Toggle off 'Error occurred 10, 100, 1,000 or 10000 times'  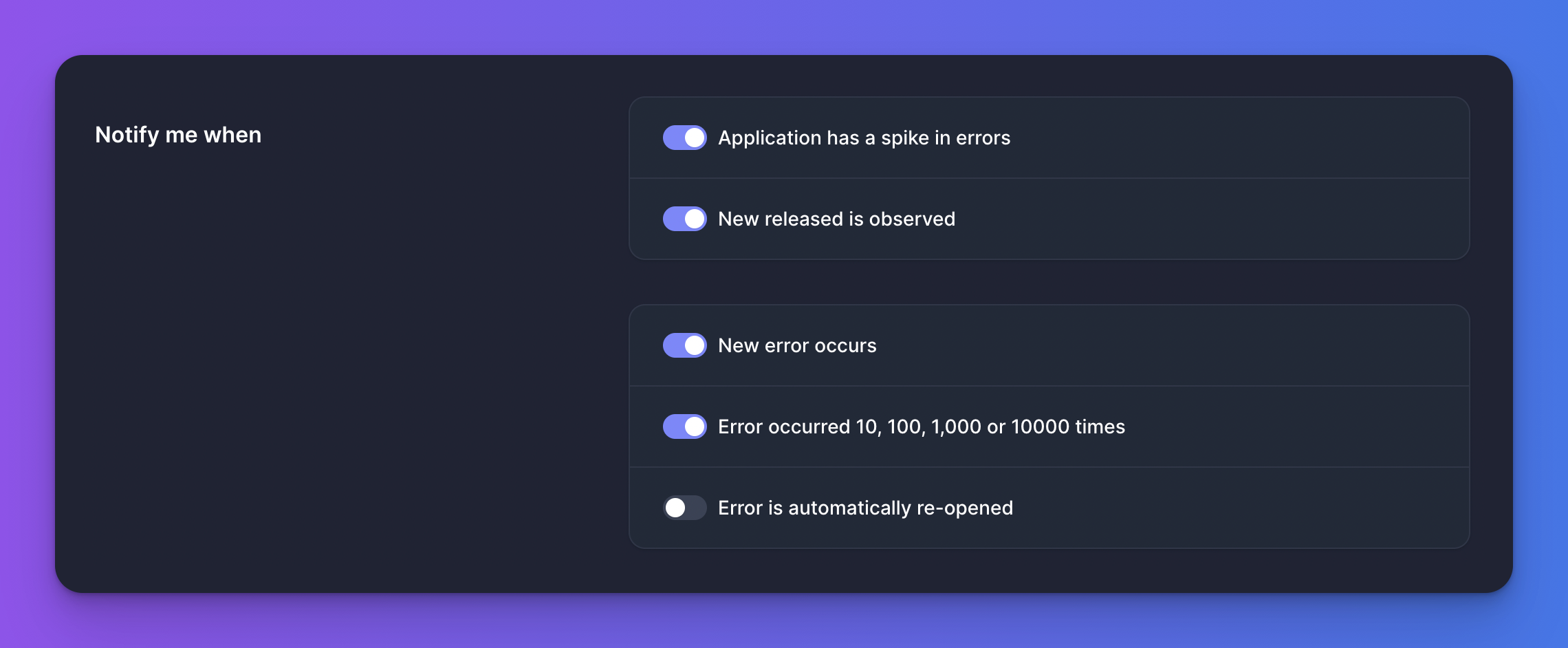(684, 426)
